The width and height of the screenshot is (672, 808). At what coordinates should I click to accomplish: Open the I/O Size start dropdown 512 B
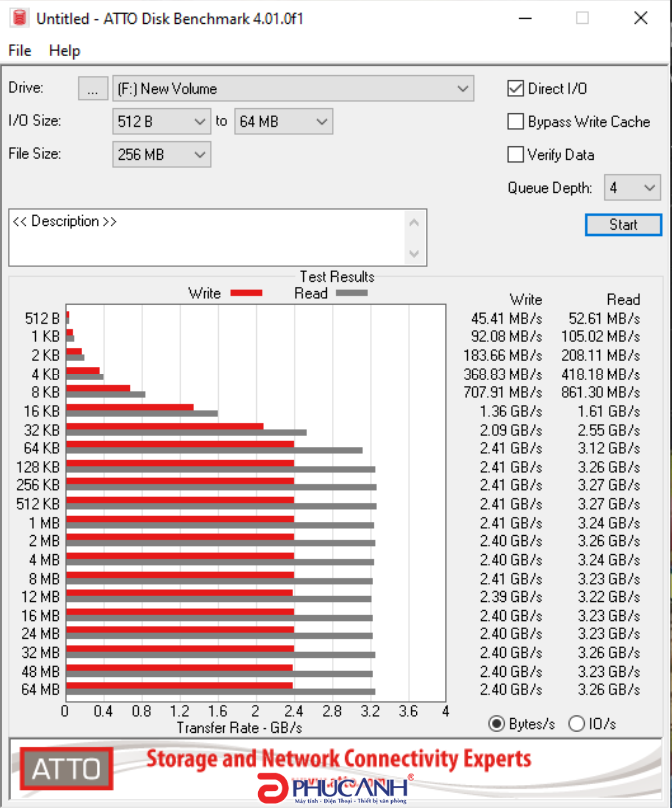(161, 122)
